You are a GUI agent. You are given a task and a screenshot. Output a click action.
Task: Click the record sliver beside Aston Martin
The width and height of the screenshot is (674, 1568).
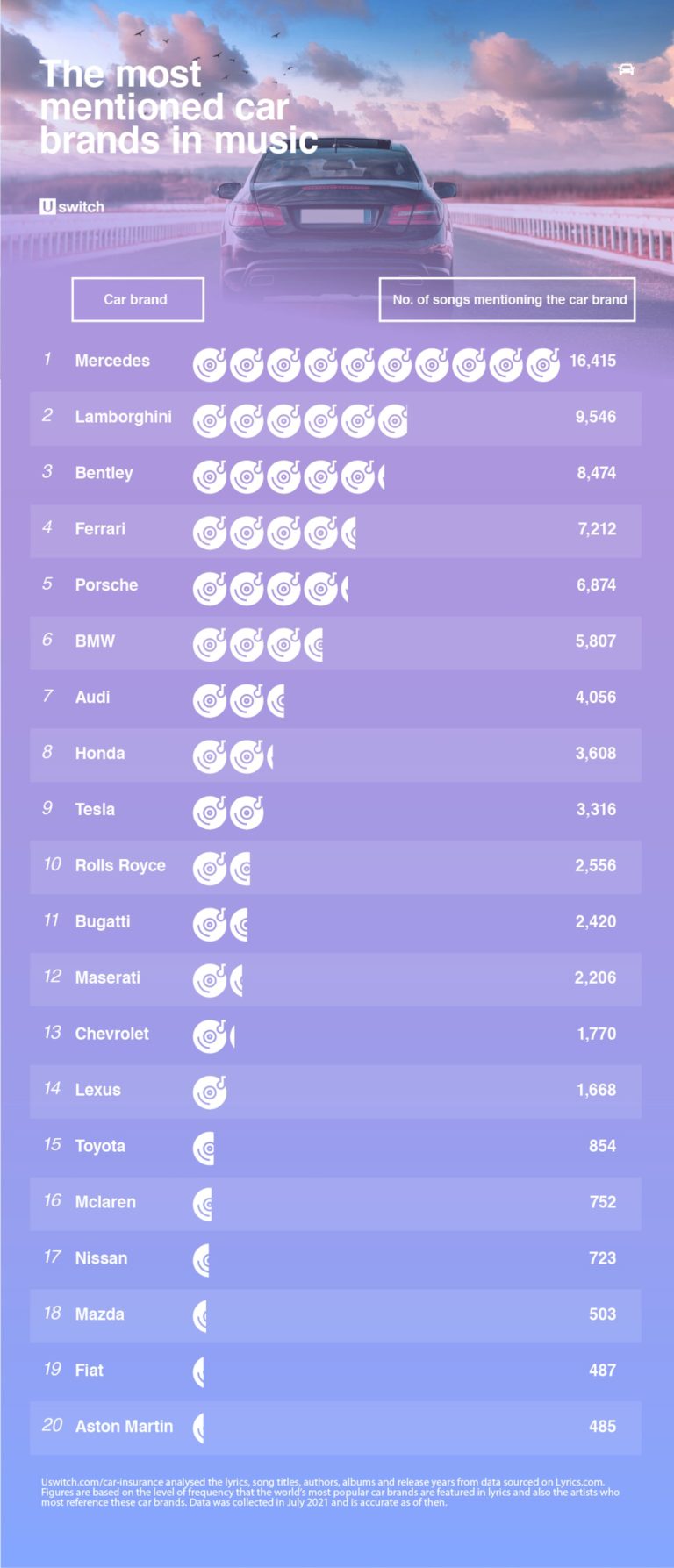[198, 1427]
